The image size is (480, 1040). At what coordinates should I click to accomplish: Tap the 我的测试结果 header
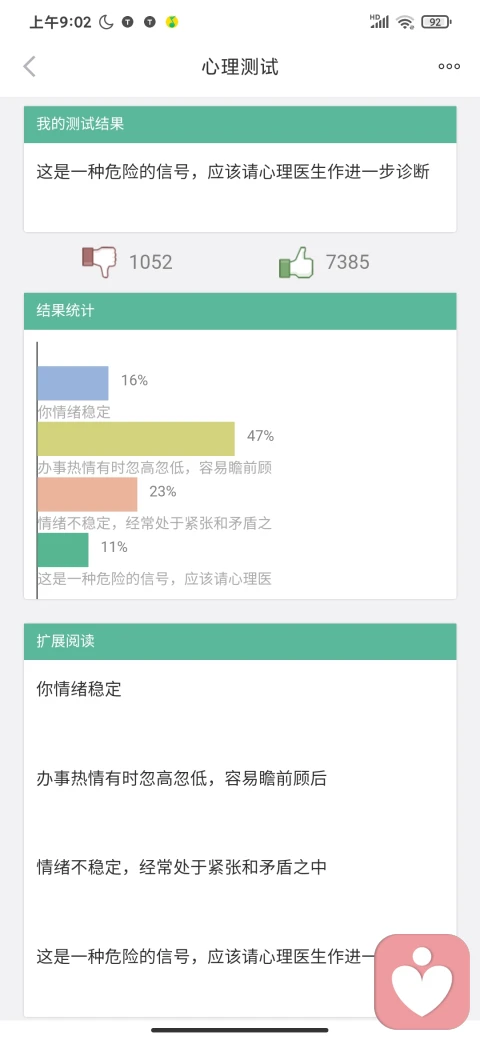tap(240, 124)
